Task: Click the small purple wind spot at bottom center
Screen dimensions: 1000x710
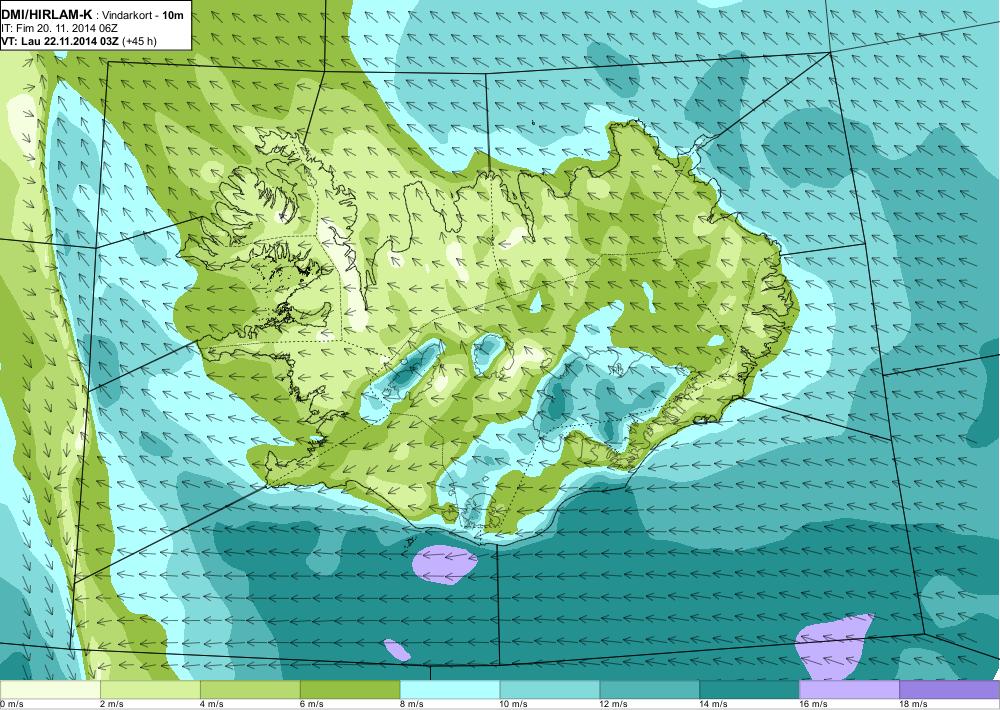Action: point(397,650)
